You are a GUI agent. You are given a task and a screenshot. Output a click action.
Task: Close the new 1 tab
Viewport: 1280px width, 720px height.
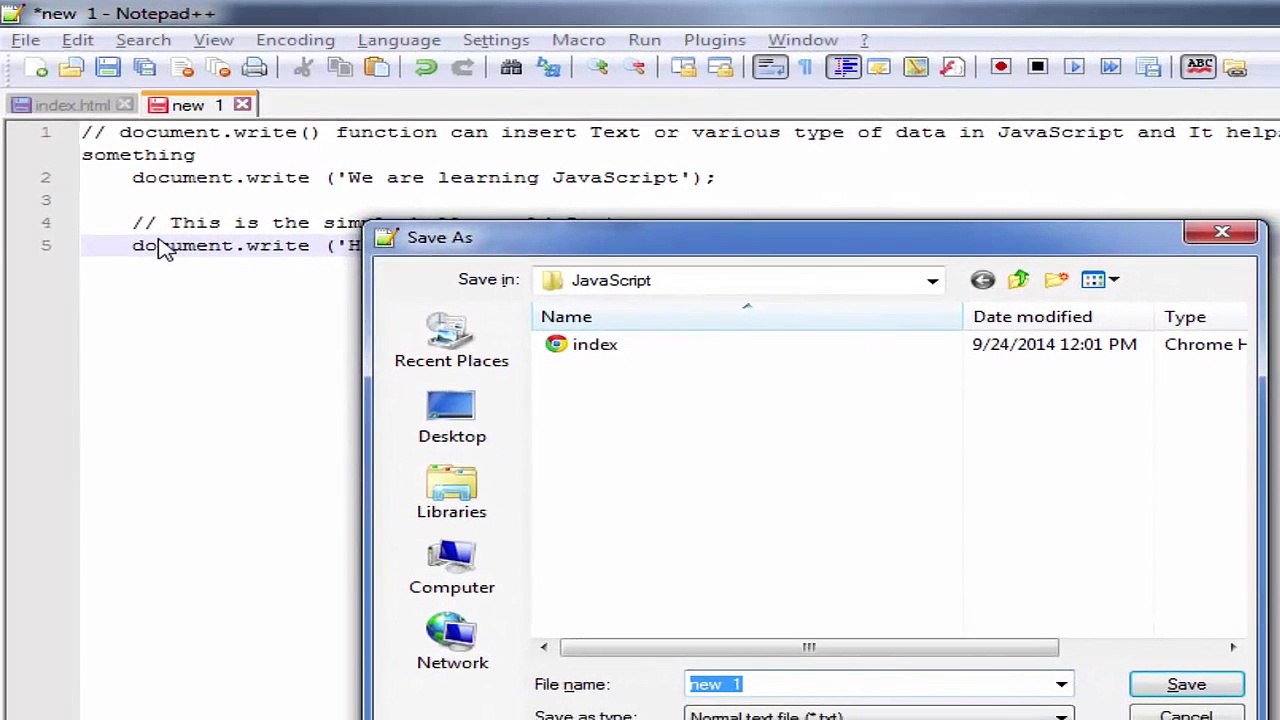click(242, 104)
